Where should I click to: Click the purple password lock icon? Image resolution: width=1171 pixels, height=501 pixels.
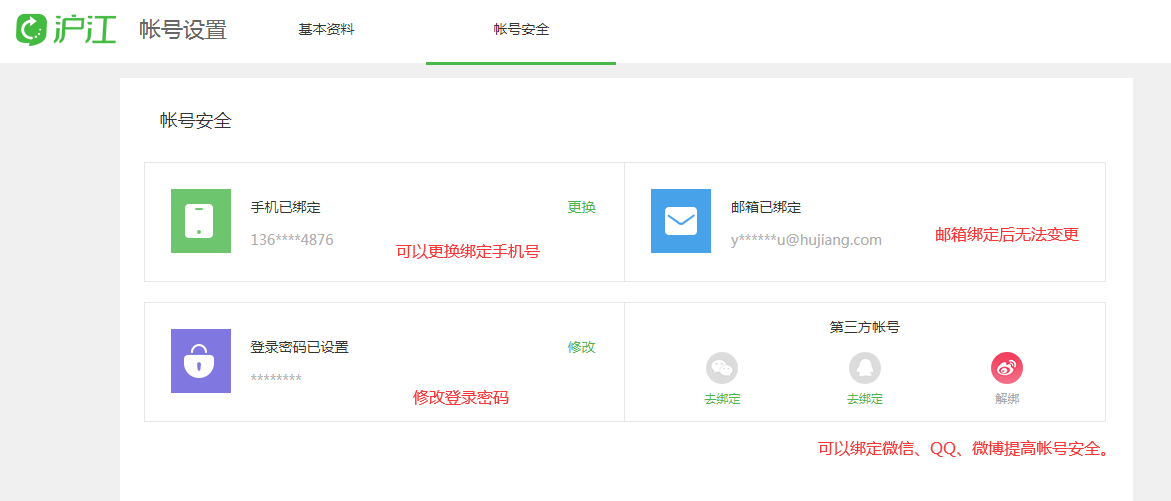(x=201, y=361)
